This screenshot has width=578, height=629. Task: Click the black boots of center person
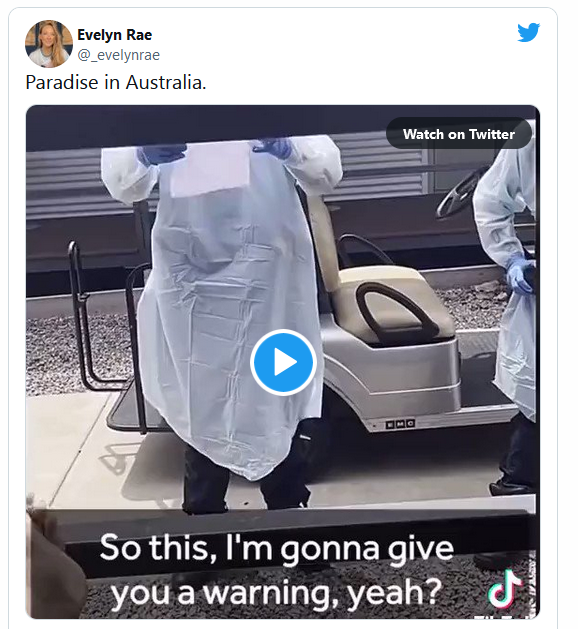(x=245, y=479)
